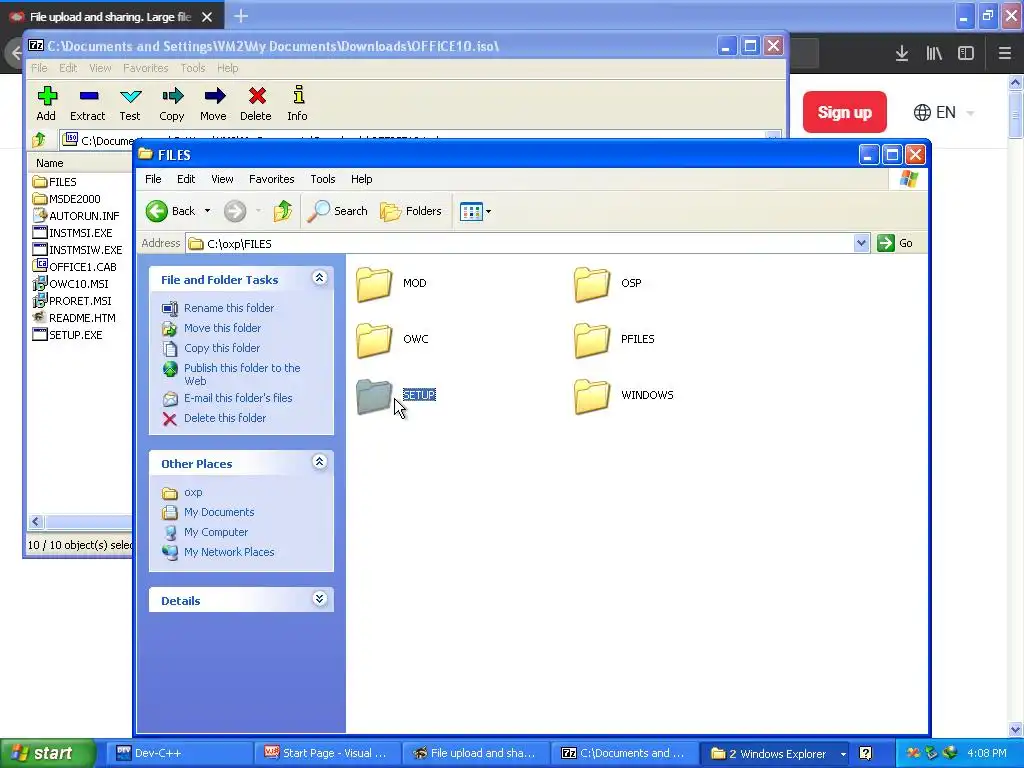This screenshot has width=1024, height=768.
Task: Click the Forward arrow in Explorer toolbar
Action: pos(235,211)
